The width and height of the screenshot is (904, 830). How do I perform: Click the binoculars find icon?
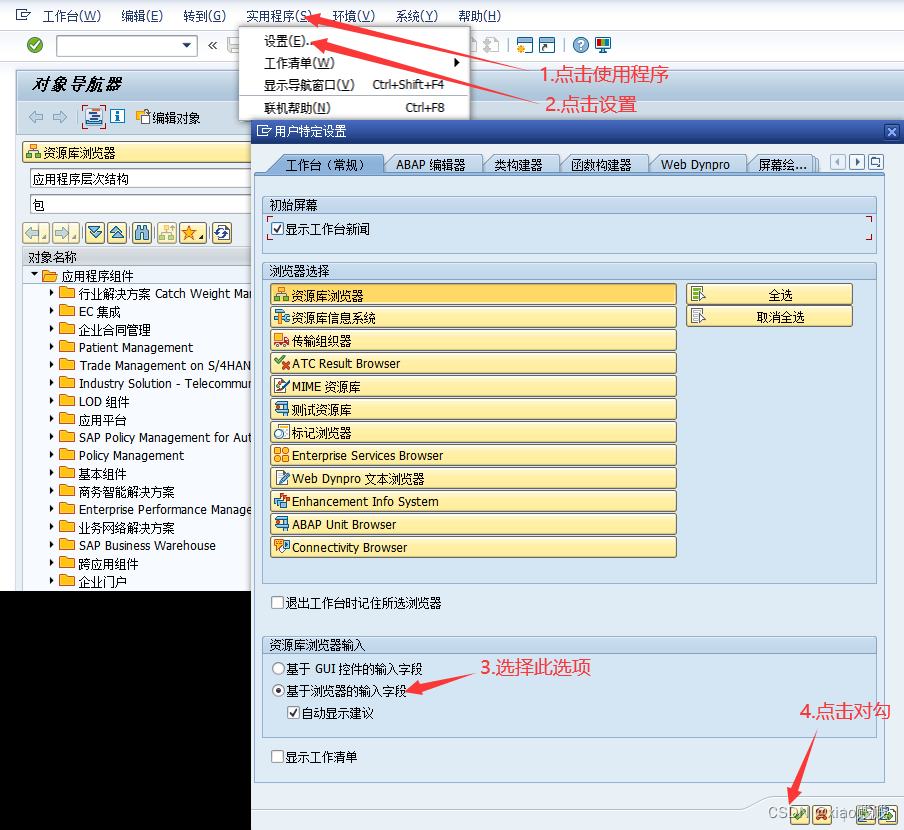coord(142,233)
